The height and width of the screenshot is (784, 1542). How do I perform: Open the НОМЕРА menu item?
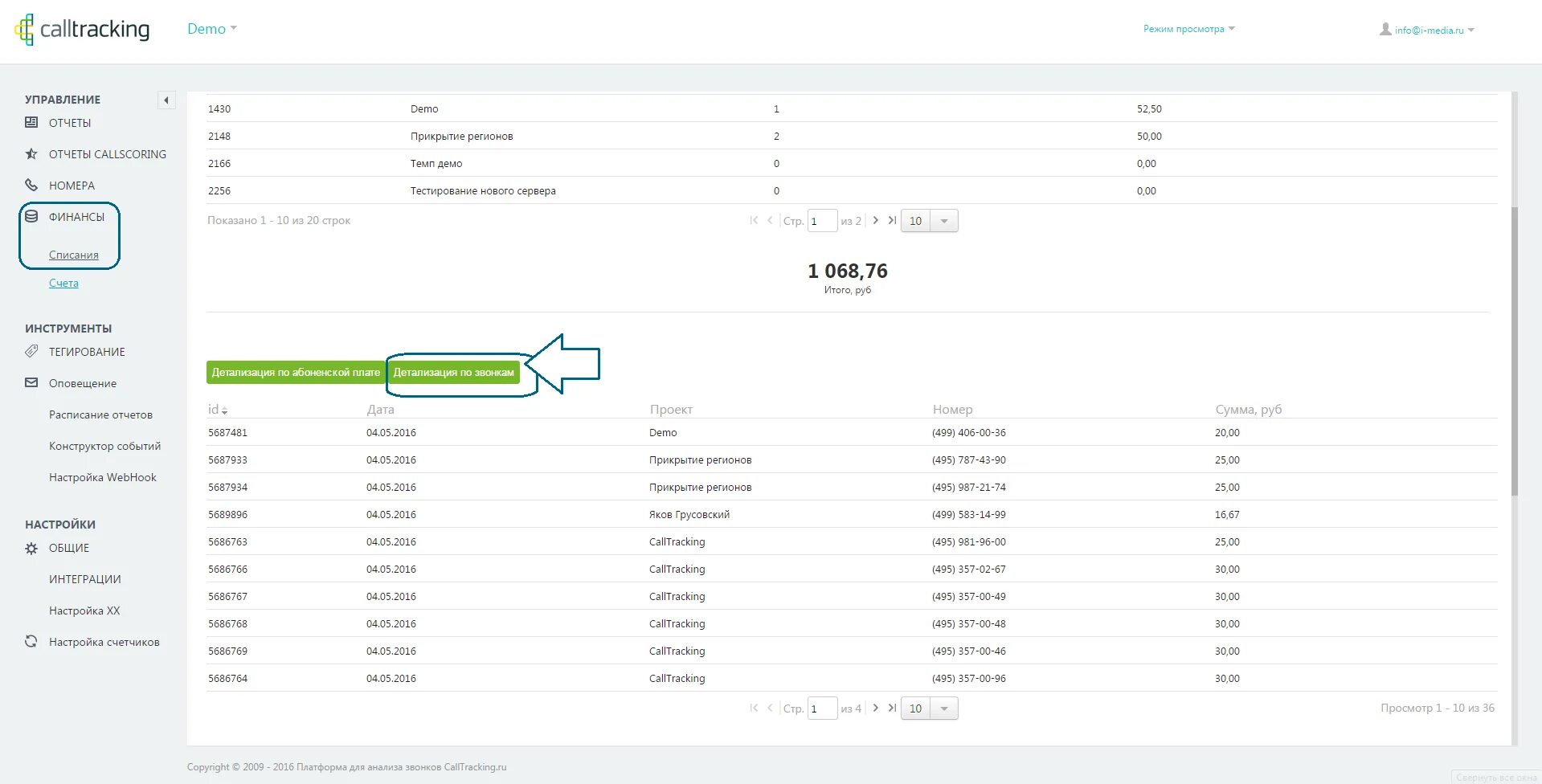click(72, 186)
